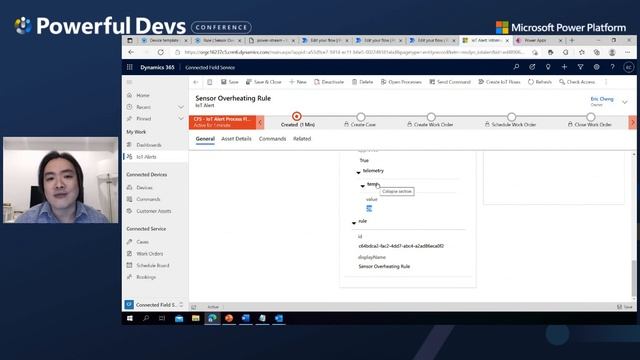The height and width of the screenshot is (360, 640).
Task: Expand the header owner chevron
Action: click(x=625, y=102)
